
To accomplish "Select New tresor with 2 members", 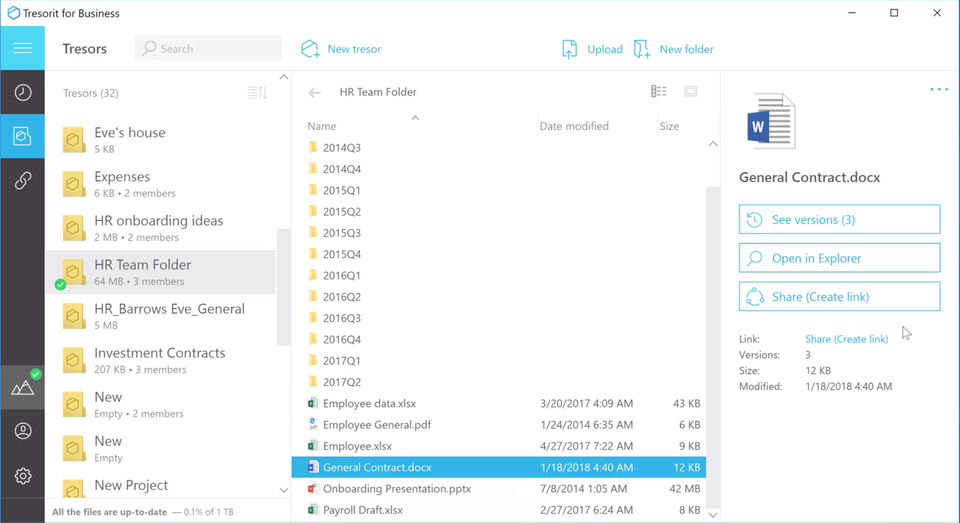I will pos(160,404).
